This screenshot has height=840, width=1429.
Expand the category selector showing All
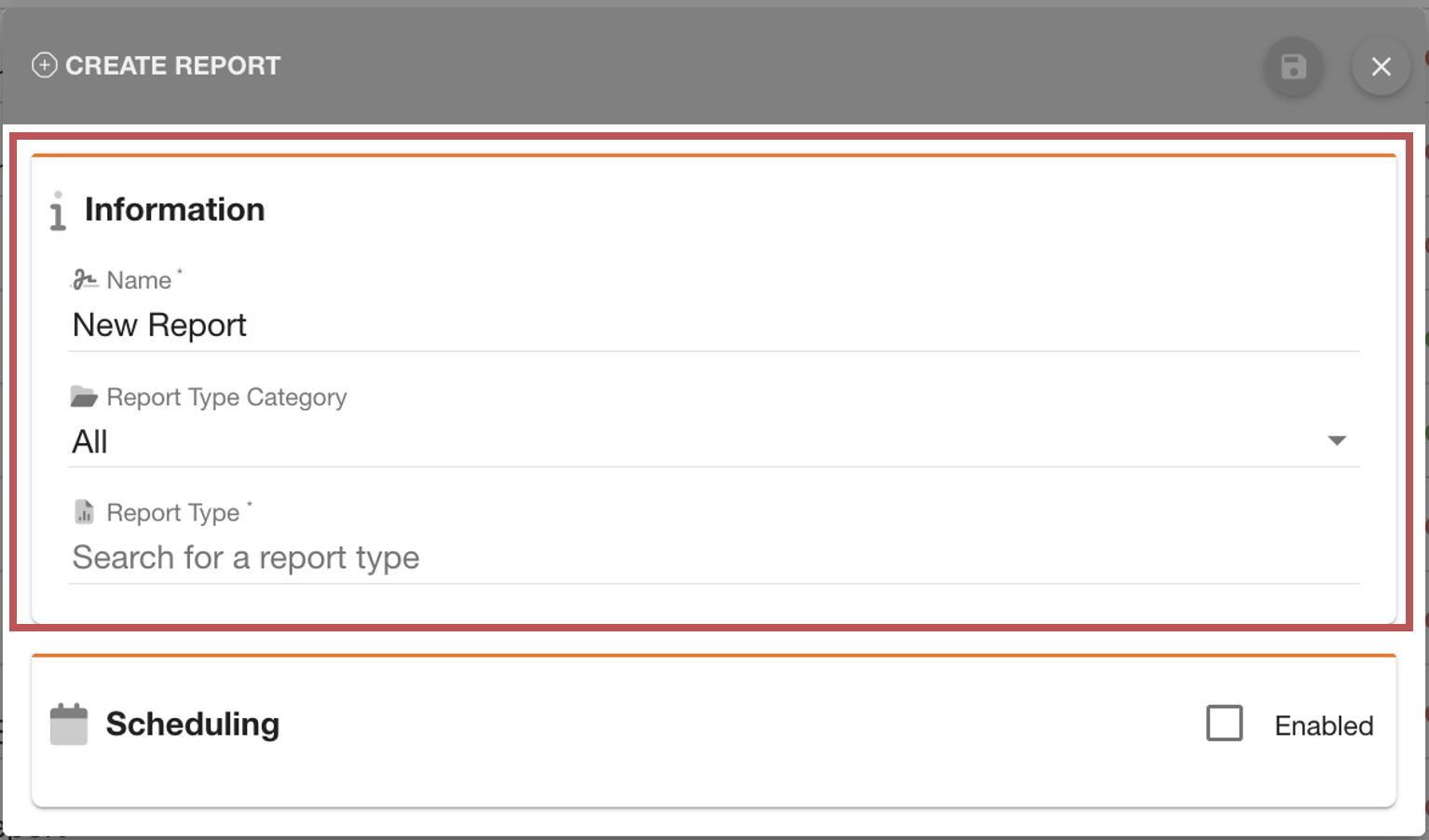(1337, 440)
